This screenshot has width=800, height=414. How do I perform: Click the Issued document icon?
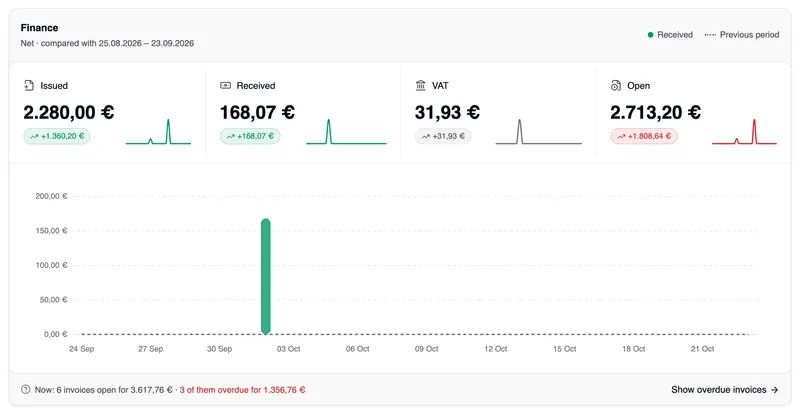29,85
